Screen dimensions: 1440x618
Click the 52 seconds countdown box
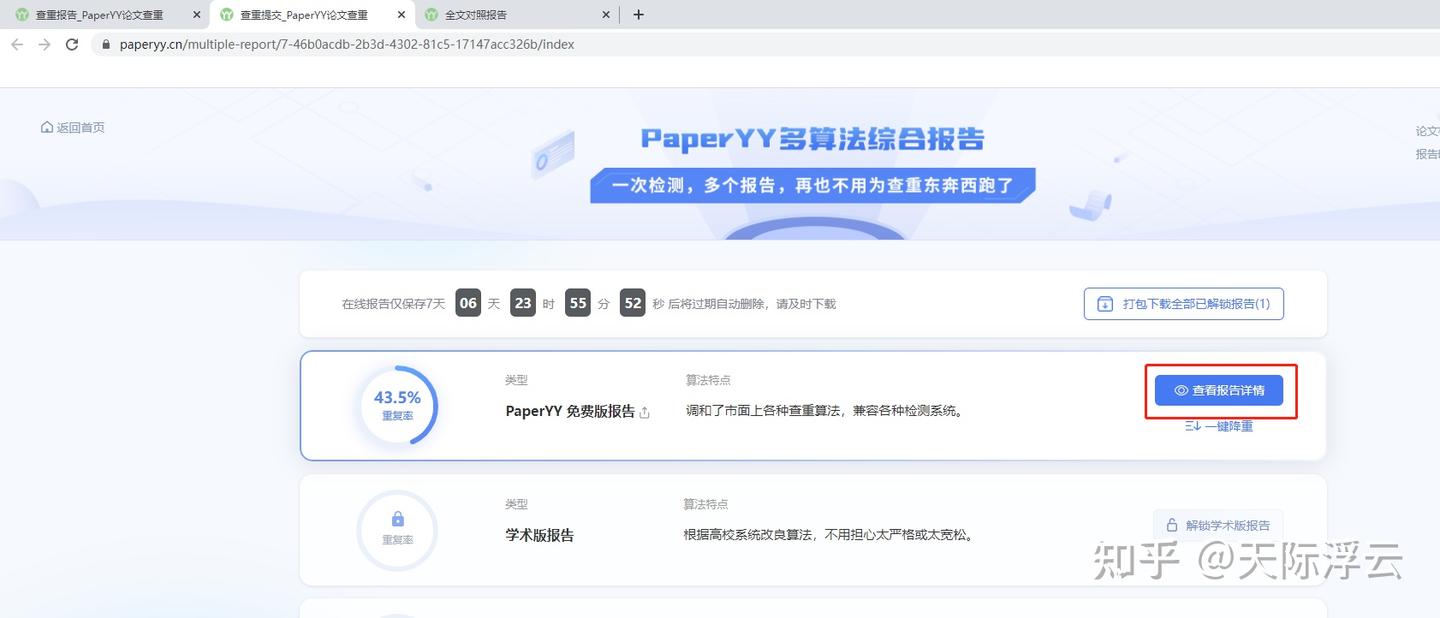[x=632, y=303]
